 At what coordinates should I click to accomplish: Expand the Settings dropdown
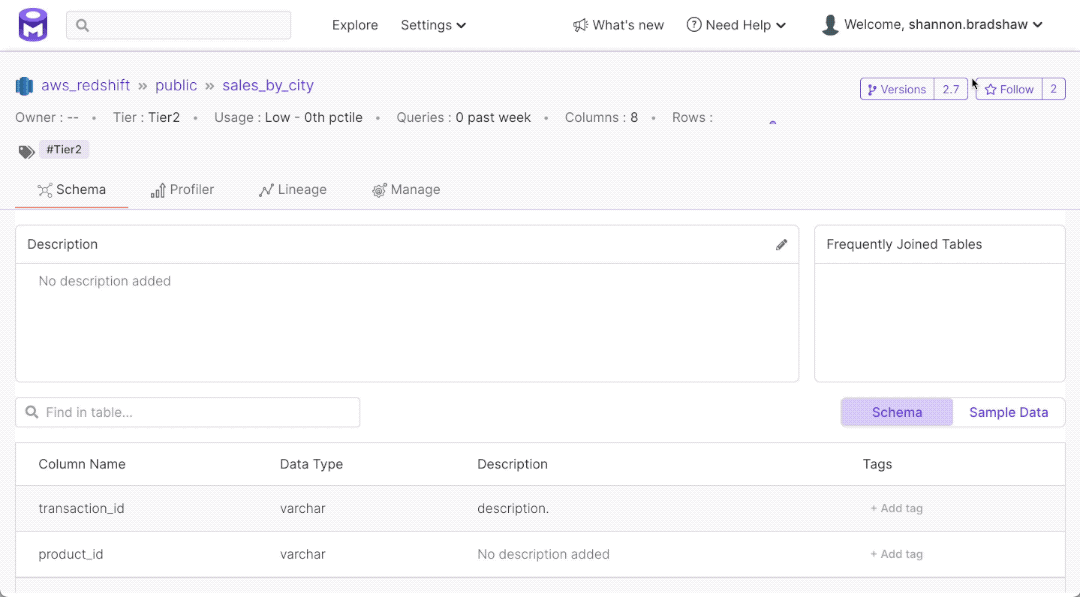pyautogui.click(x=433, y=25)
